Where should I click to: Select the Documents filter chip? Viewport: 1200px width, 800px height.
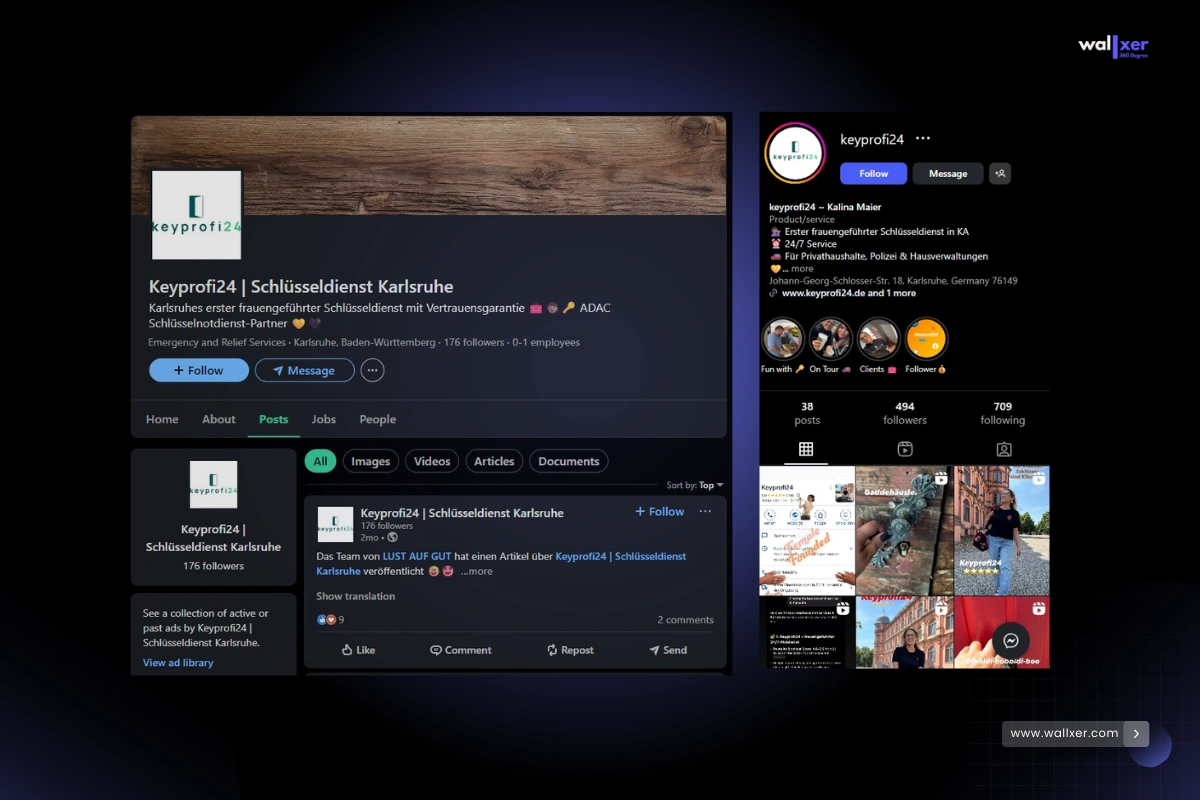(x=568, y=461)
